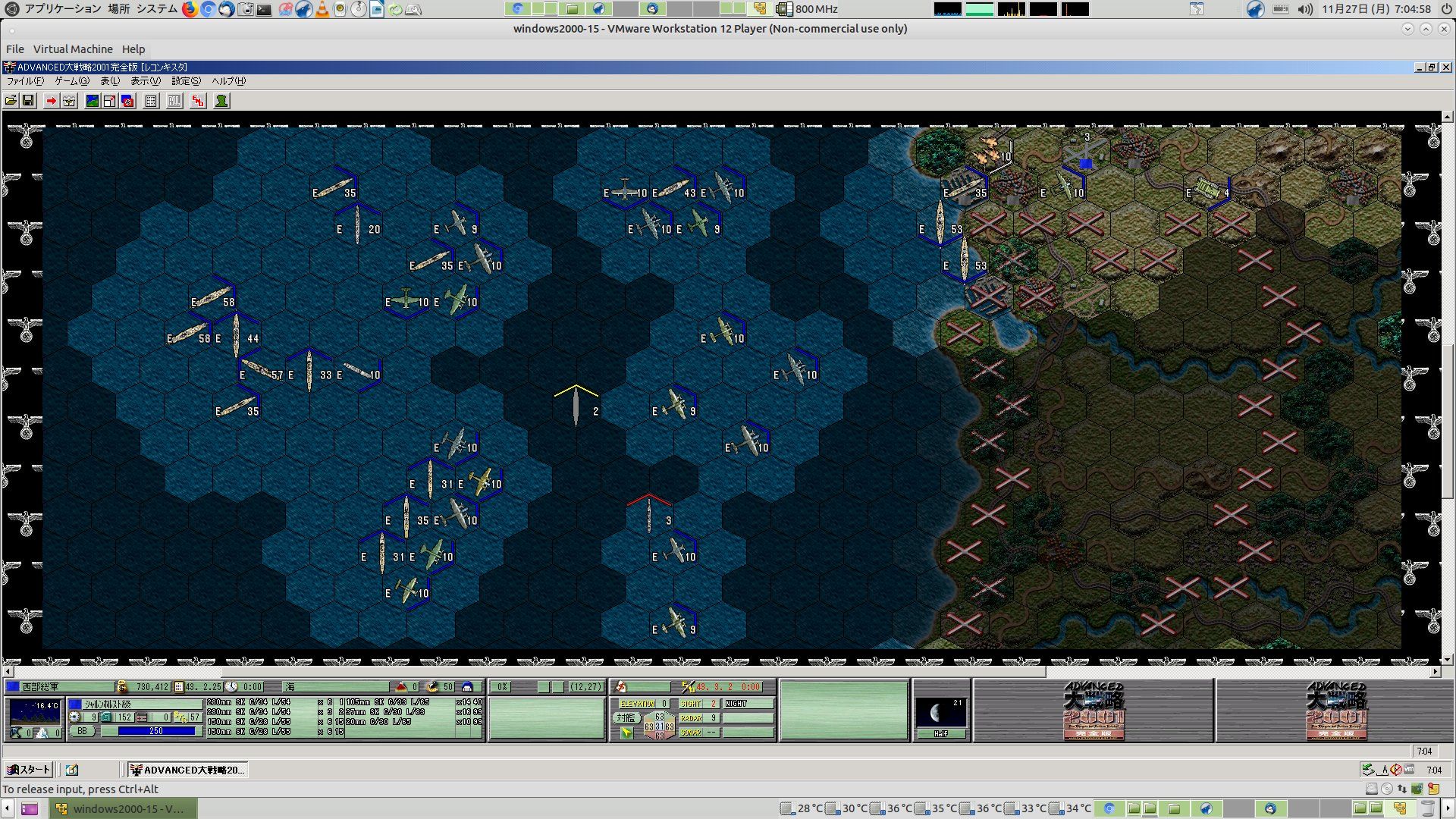Open the grid table toolbar icon

click(151, 101)
